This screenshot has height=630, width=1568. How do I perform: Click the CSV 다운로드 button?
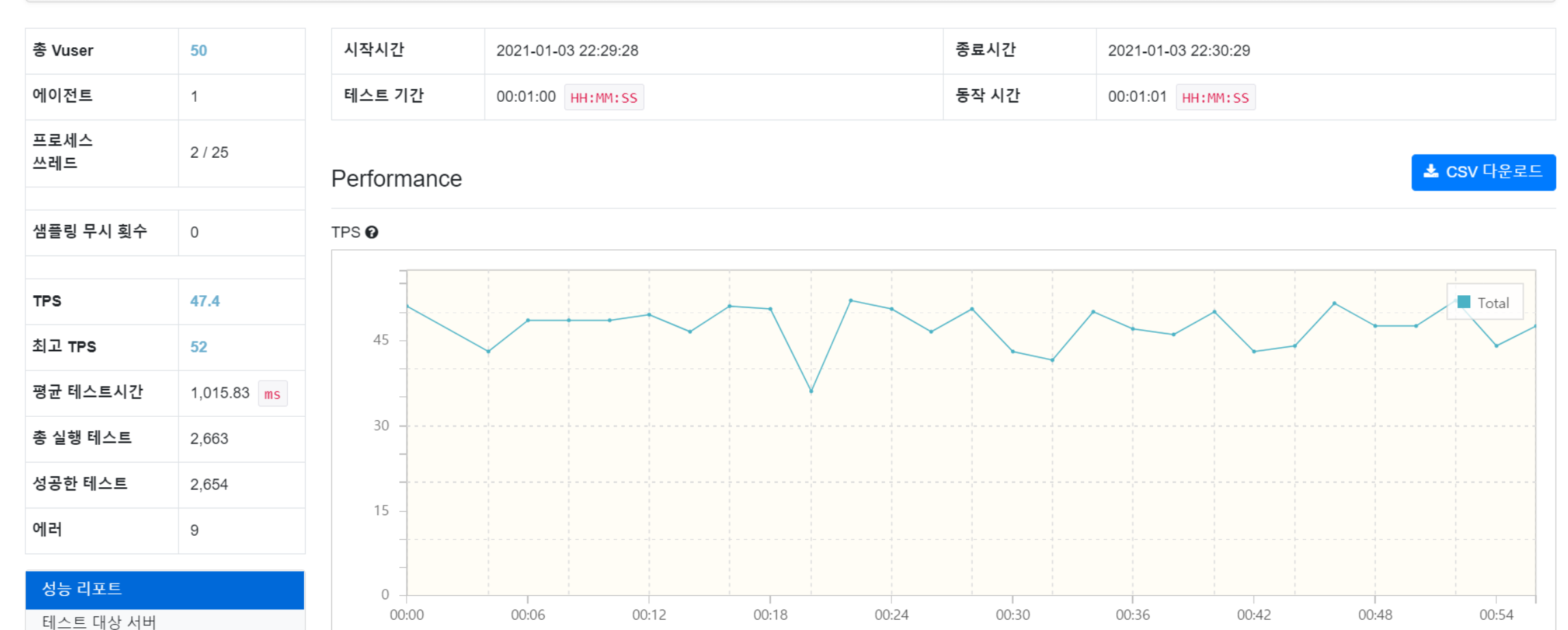(1483, 172)
